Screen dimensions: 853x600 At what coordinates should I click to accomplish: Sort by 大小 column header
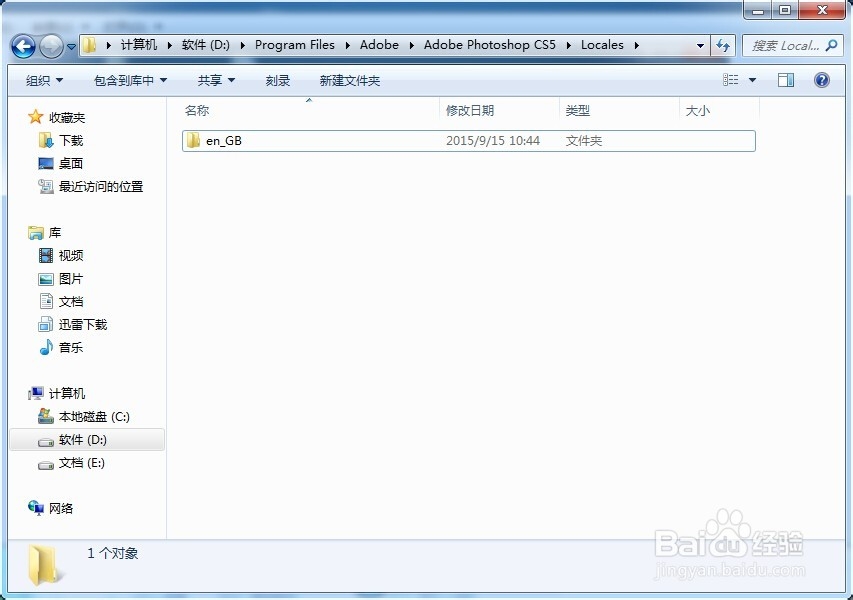coord(697,110)
